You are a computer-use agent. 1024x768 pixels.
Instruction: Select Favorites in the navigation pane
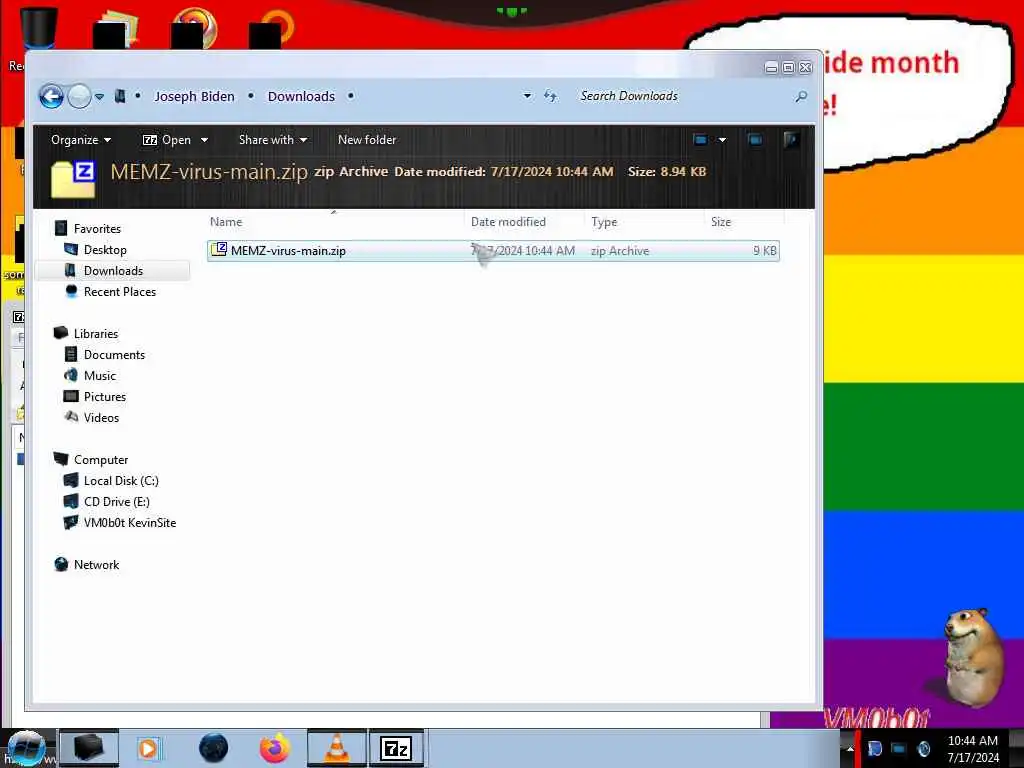pos(97,229)
